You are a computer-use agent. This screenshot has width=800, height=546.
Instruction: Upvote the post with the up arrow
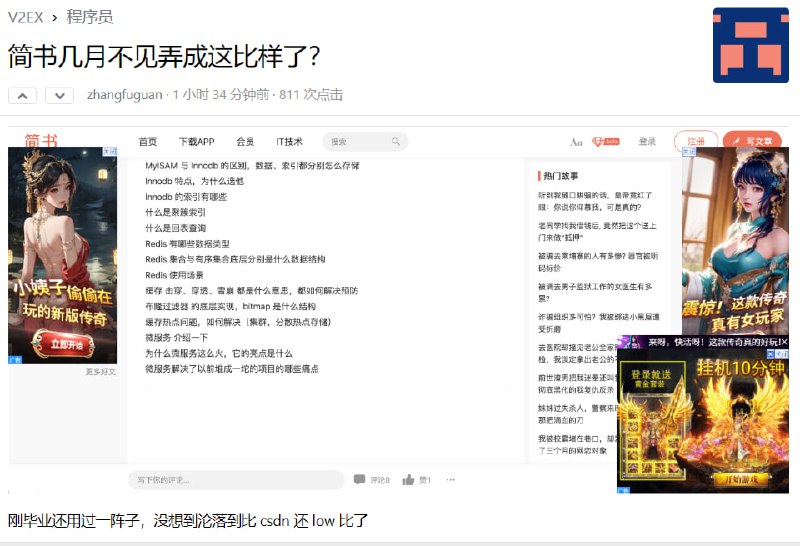22,95
